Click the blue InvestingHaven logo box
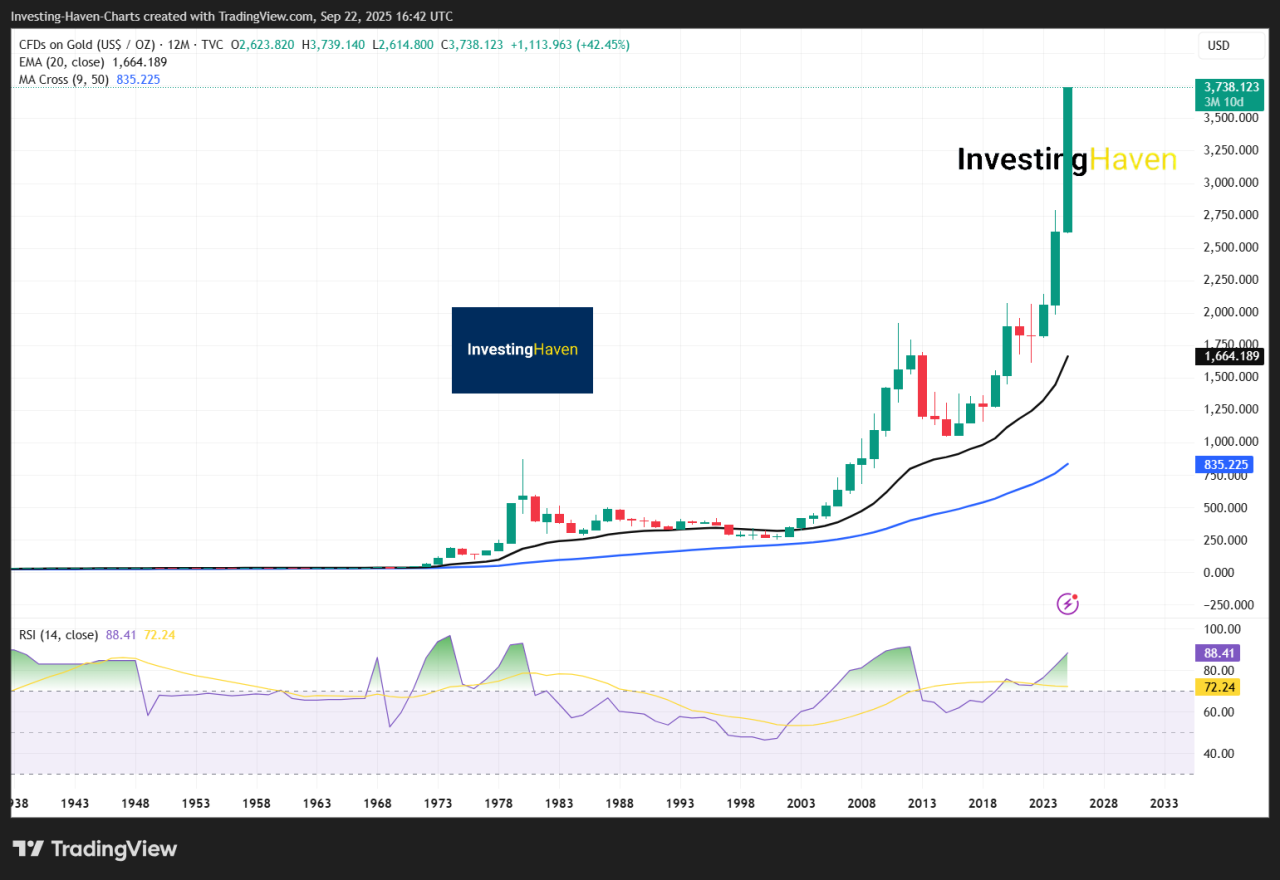The width and height of the screenshot is (1280, 880). [x=522, y=350]
